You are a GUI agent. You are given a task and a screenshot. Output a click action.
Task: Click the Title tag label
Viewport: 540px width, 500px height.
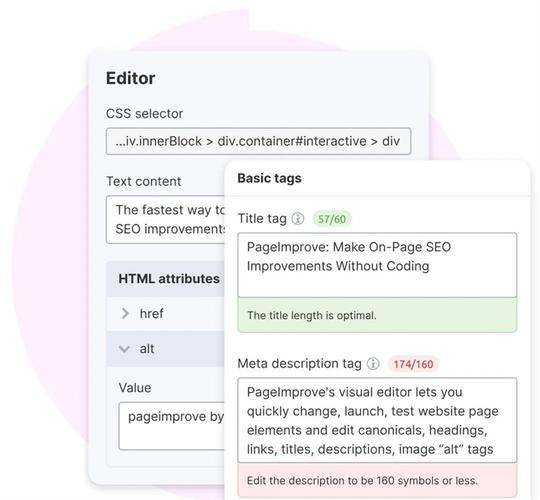tap(262, 218)
